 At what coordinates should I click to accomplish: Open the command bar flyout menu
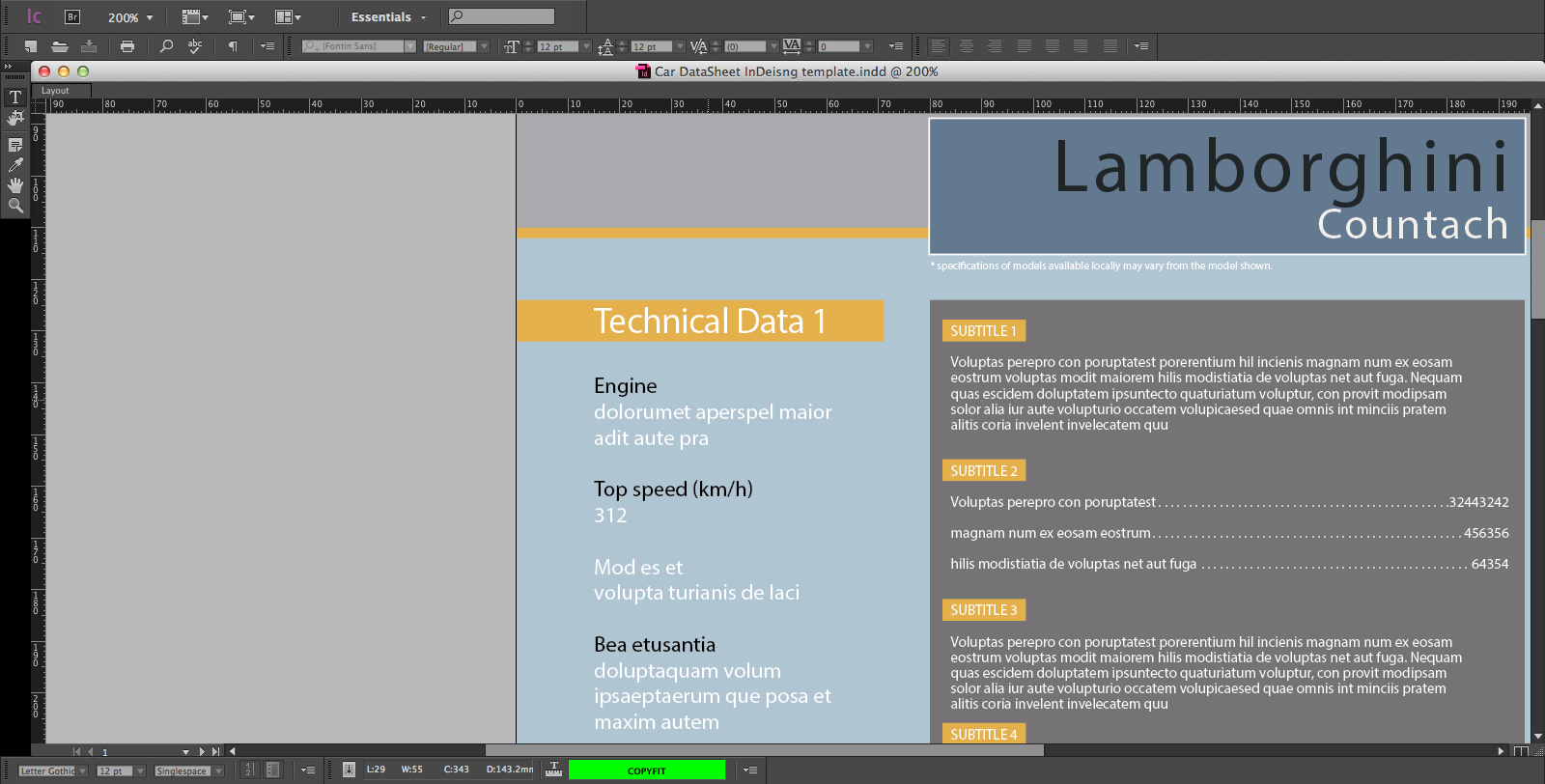[x=267, y=46]
